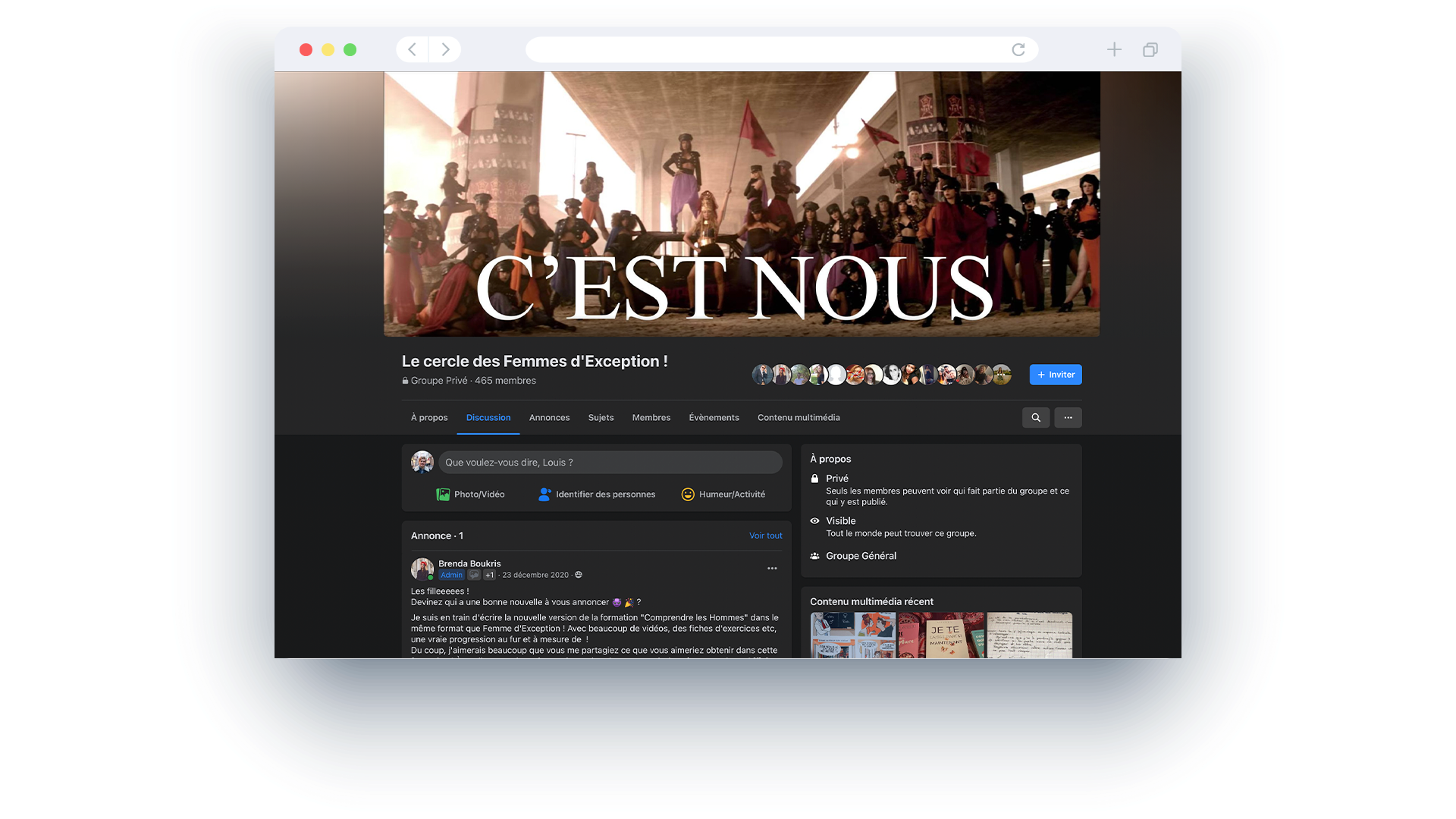Screen dimensions: 1456x819
Task: Click the tab overview icon
Action: [x=1150, y=50]
